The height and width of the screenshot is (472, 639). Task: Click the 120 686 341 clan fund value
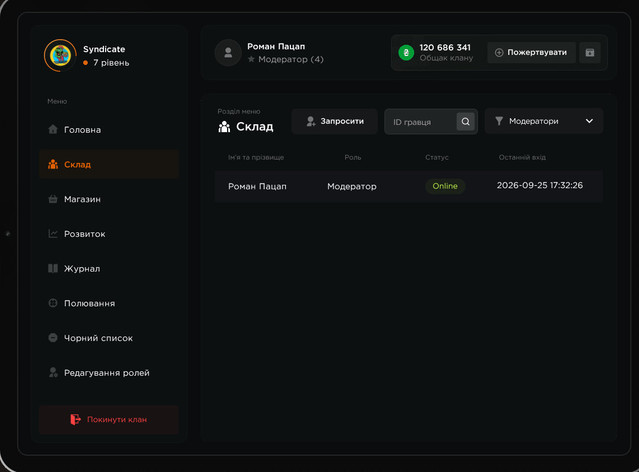click(445, 48)
